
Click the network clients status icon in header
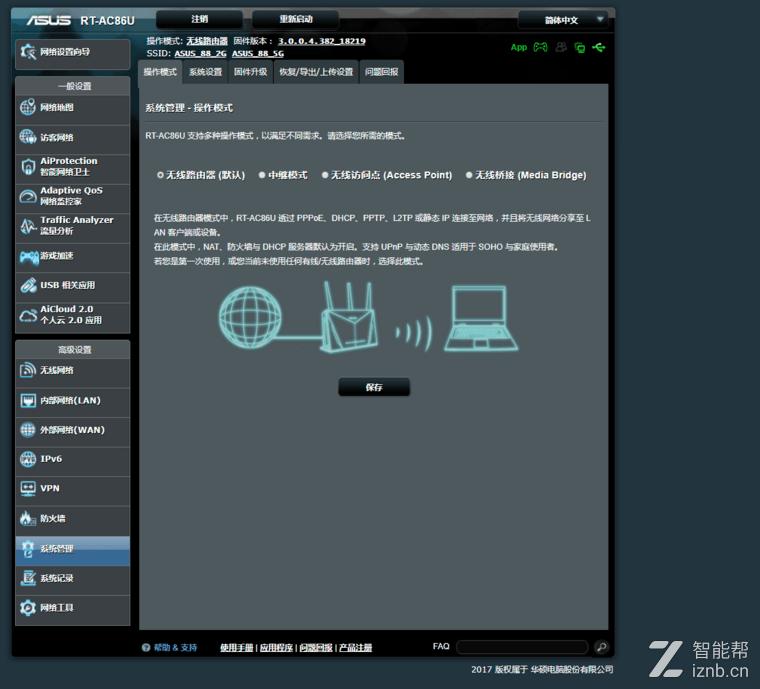pyautogui.click(x=580, y=47)
